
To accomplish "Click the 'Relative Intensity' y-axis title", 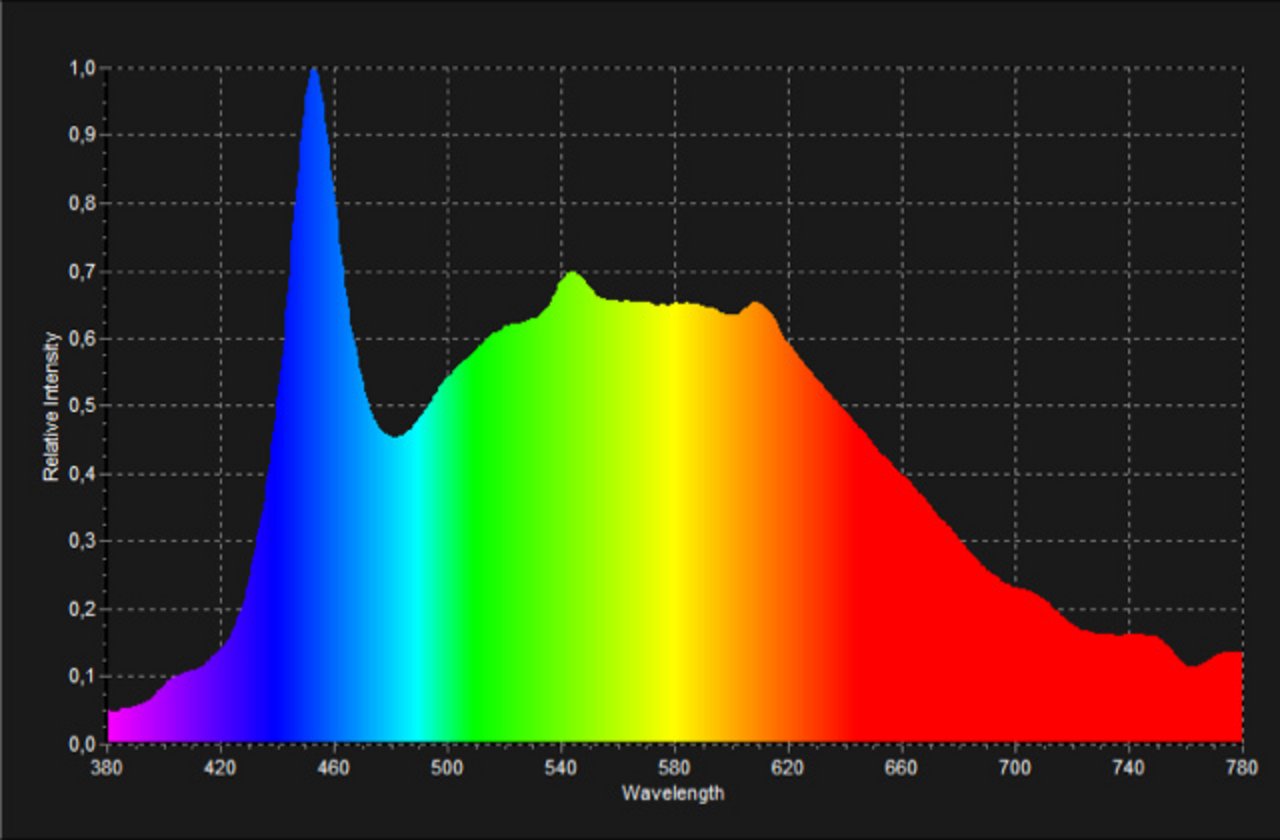I will click(52, 407).
